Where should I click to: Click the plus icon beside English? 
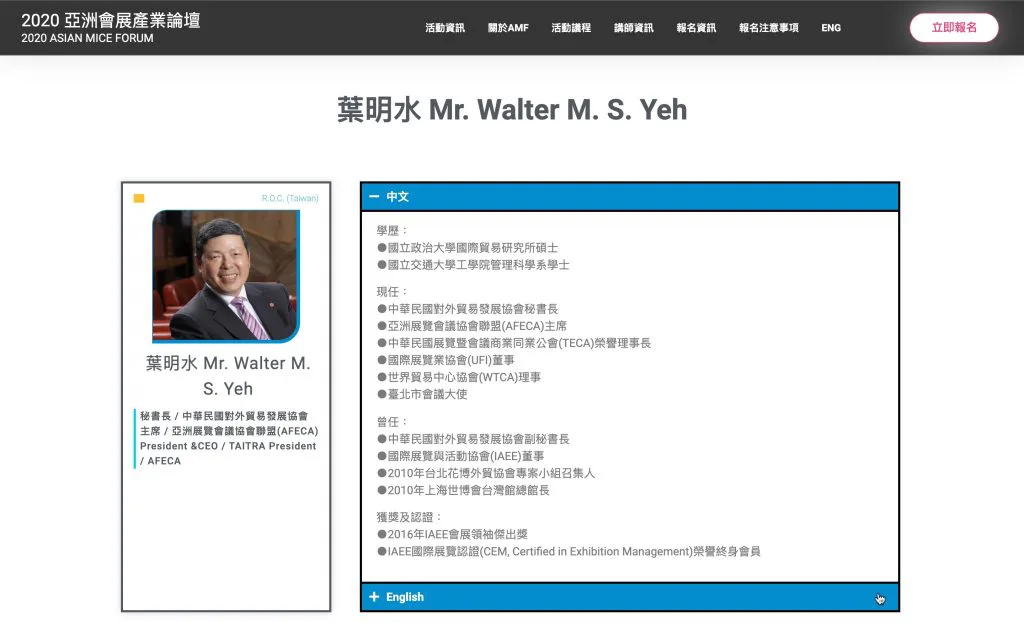[374, 597]
